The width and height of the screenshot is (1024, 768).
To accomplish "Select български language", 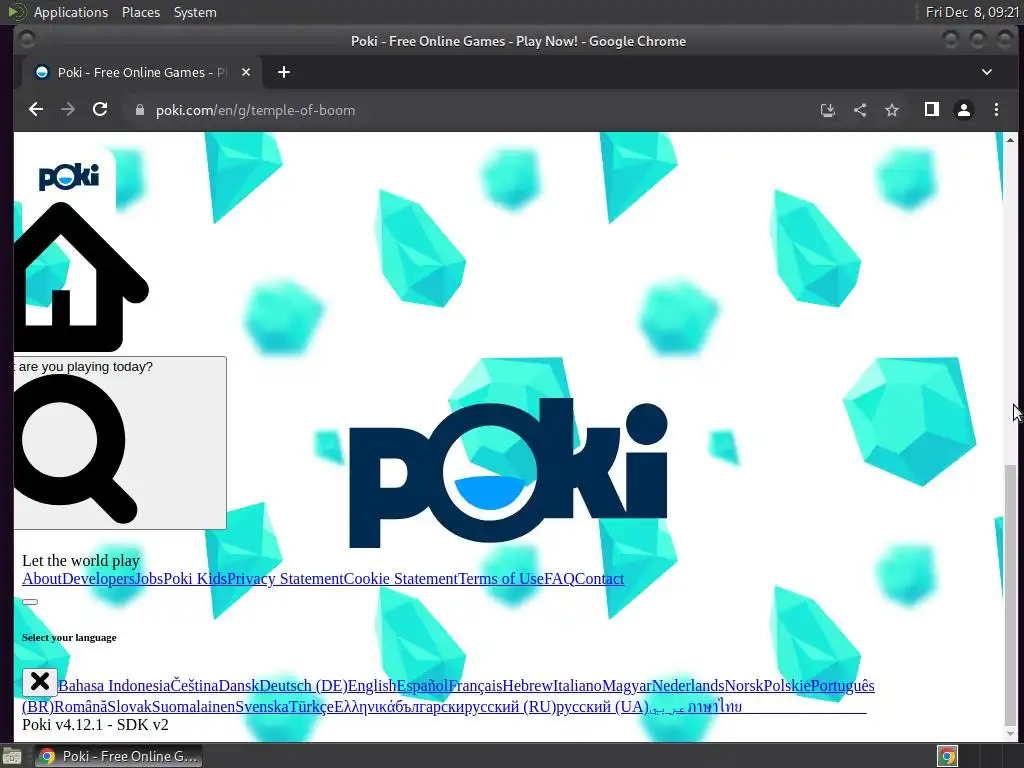I will coord(429,707).
